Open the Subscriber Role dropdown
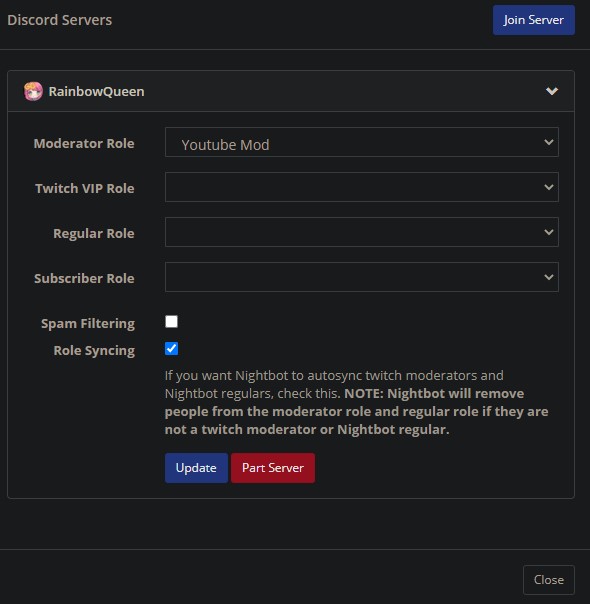Screen dimensions: 590x604 click(x=362, y=277)
